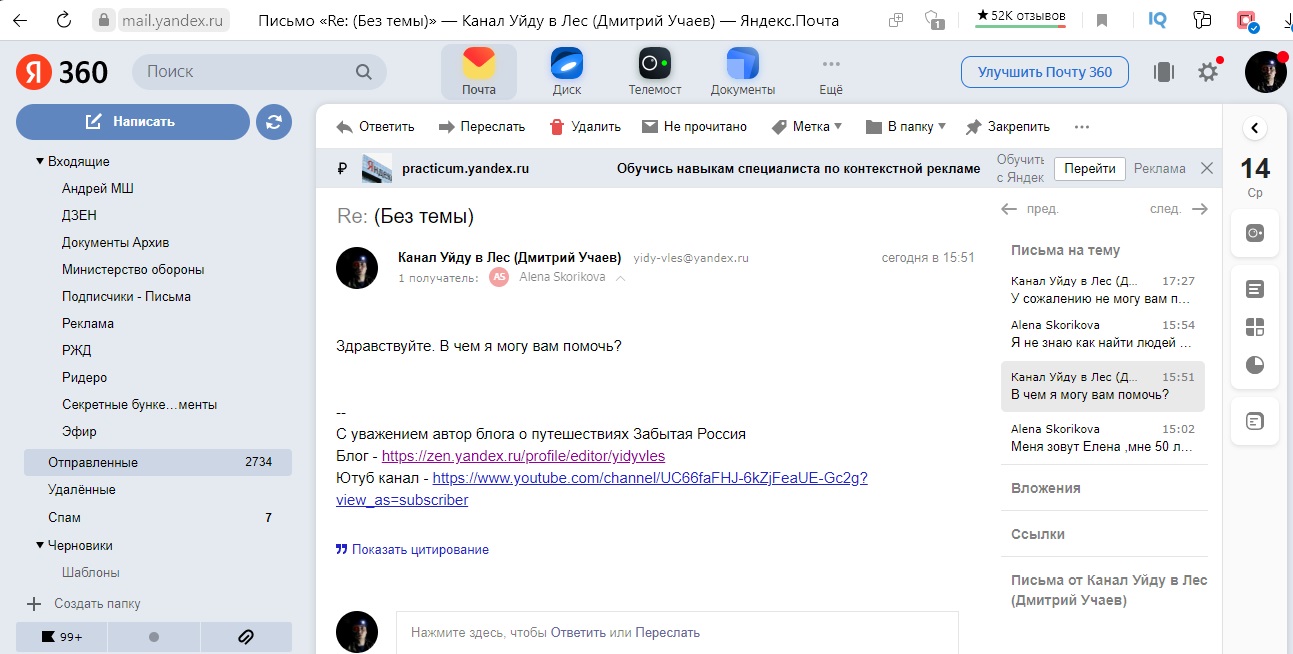Delete the letter with Удалить
1293x654 pixels.
585,127
